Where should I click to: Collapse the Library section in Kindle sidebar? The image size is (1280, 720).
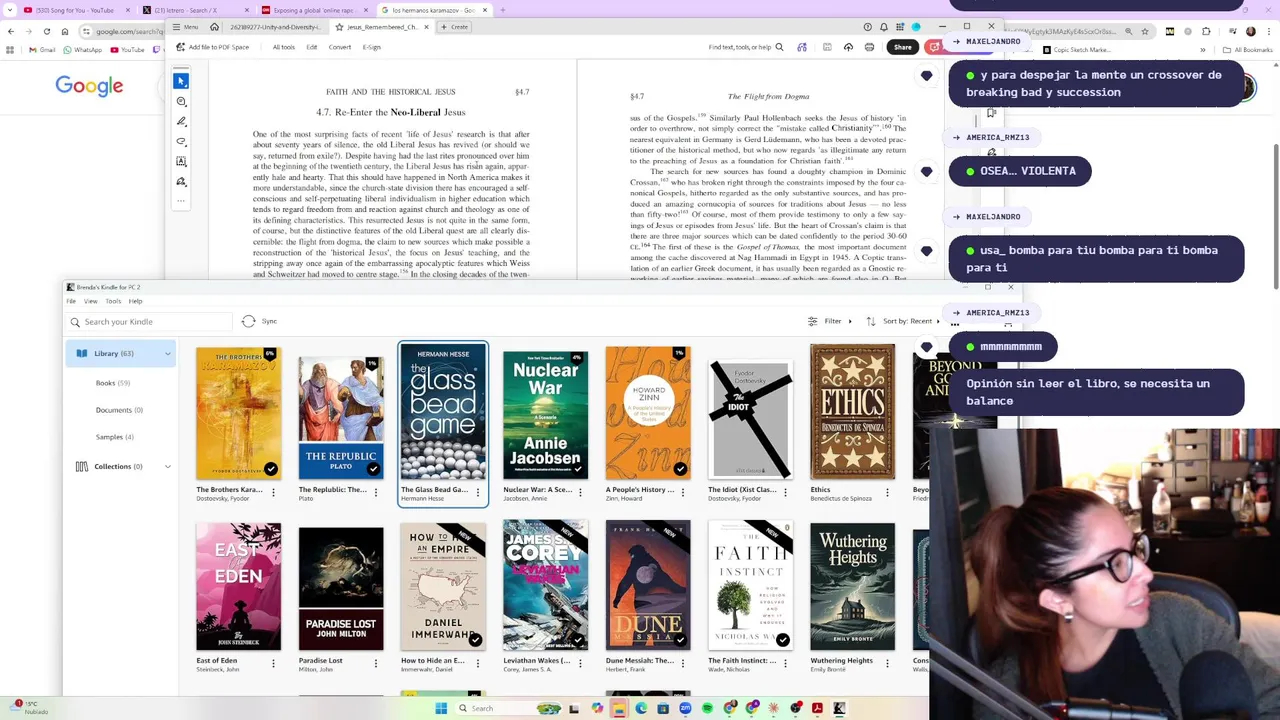point(167,353)
